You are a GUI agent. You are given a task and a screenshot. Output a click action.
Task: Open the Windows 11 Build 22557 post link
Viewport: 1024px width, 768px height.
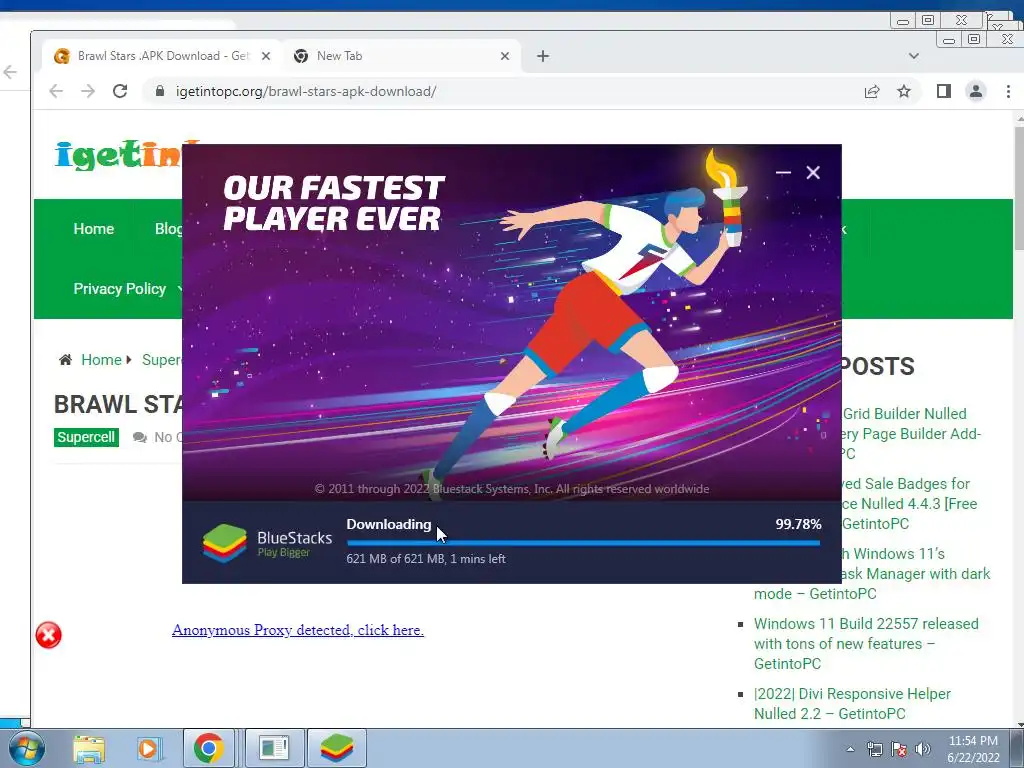pyautogui.click(x=866, y=643)
